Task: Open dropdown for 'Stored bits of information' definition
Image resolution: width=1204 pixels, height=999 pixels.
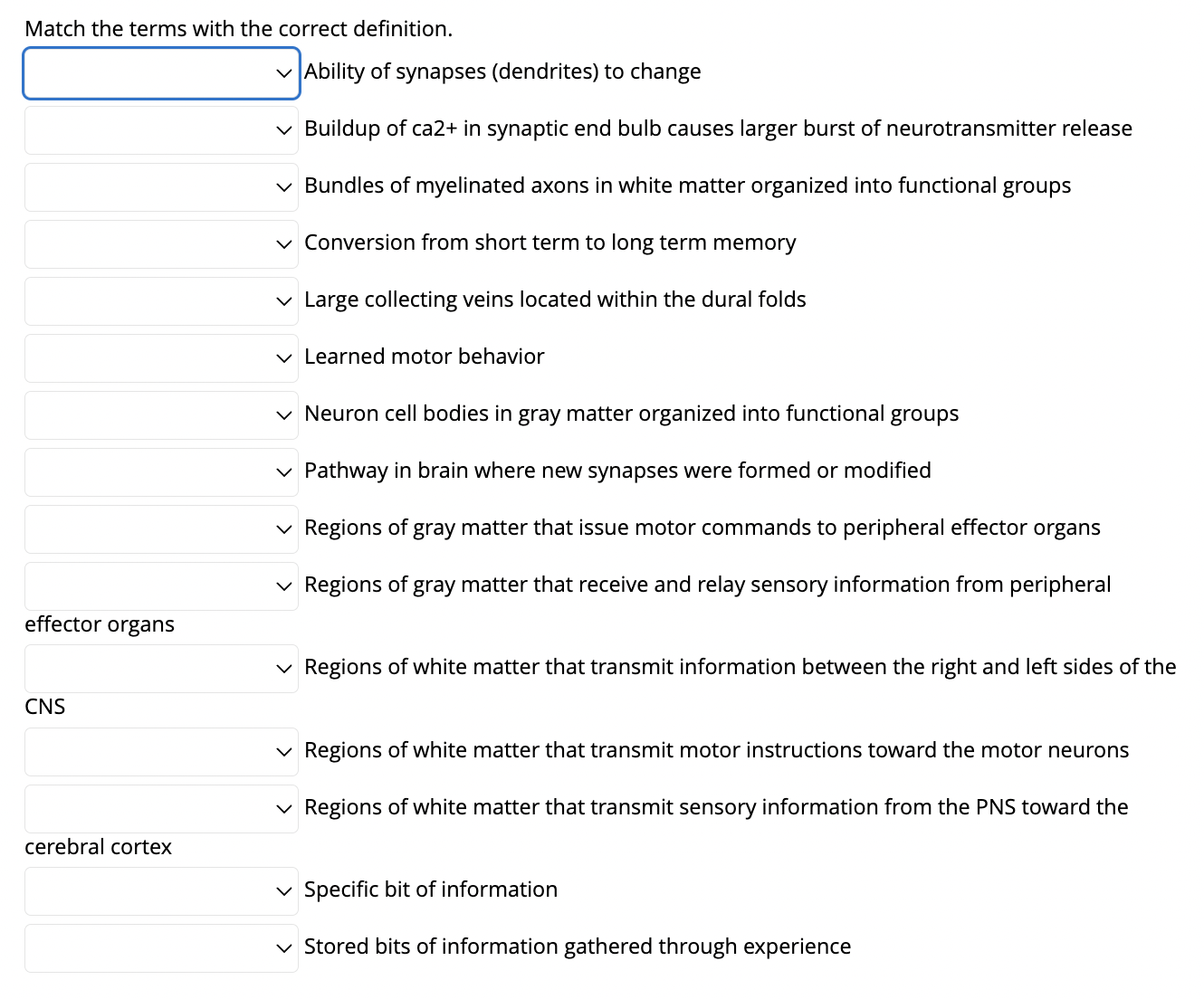Action: pos(161,948)
